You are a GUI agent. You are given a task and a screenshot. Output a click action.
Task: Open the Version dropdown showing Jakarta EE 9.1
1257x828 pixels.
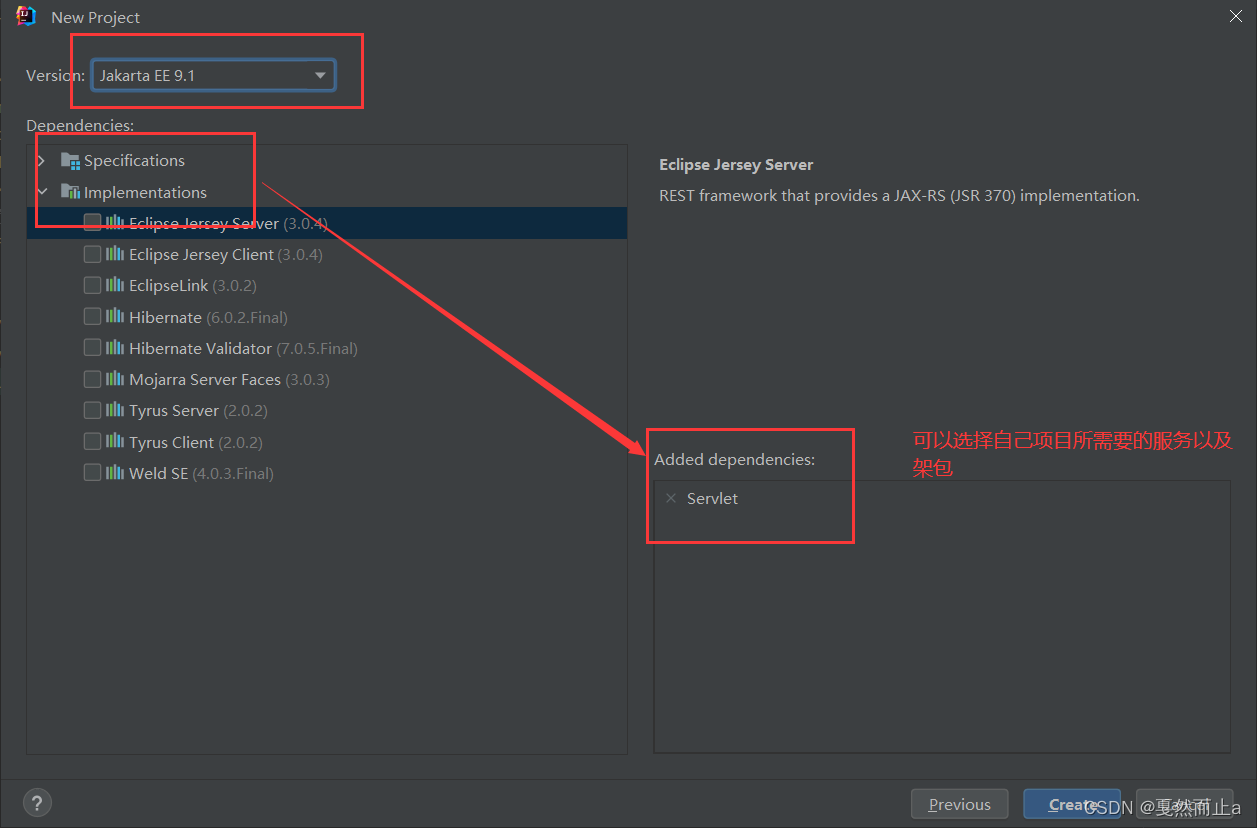pyautogui.click(x=213, y=75)
